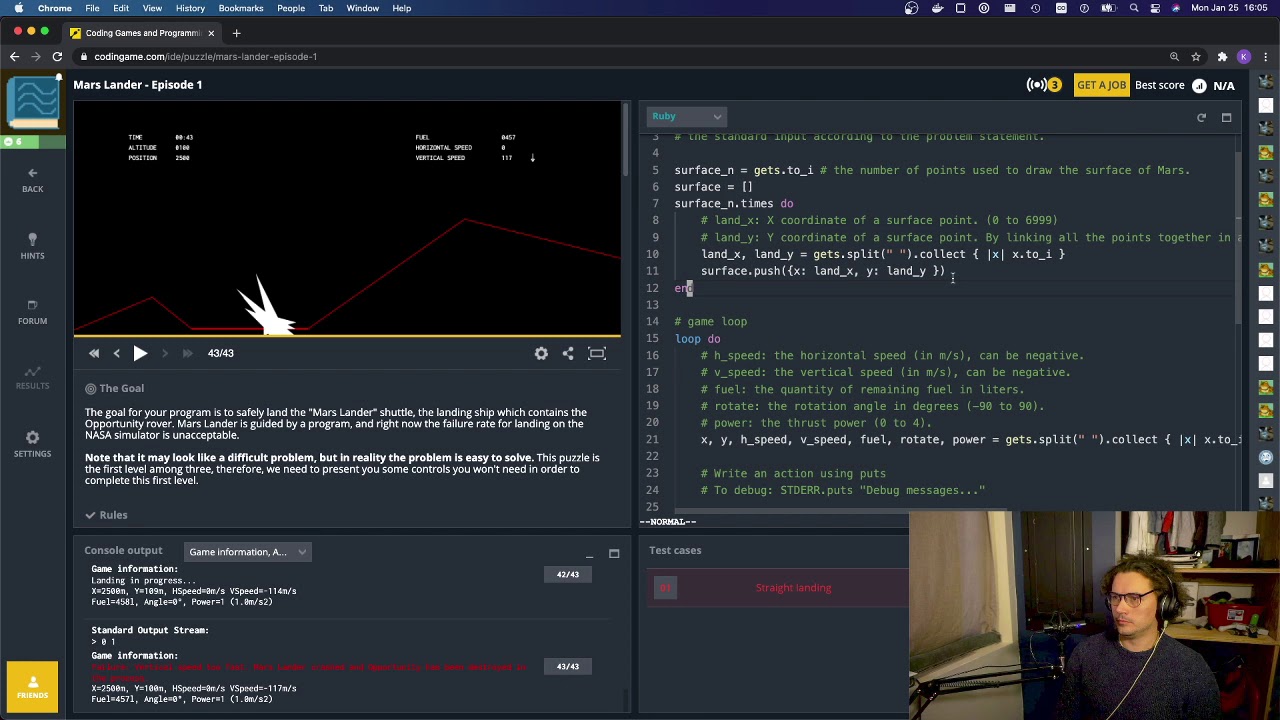Jump to console frame 43/43
The height and width of the screenshot is (720, 1280).
pyautogui.click(x=568, y=666)
